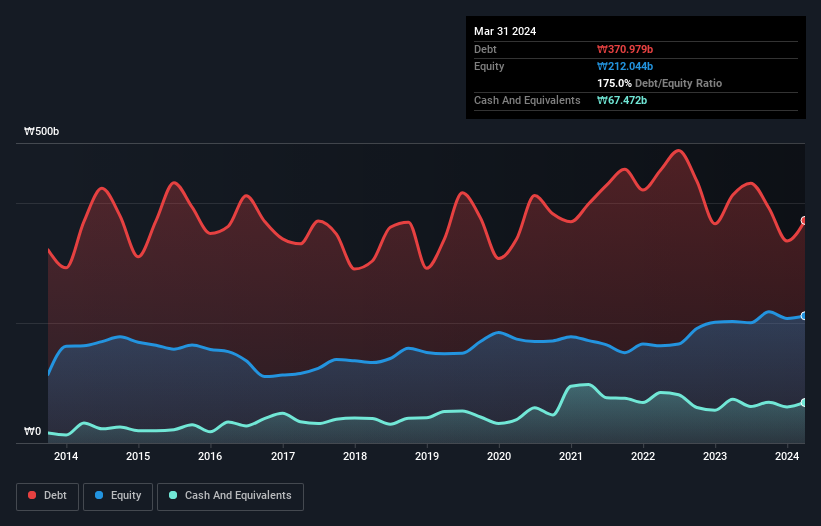Click the 2020 x-axis label

tap(499, 456)
